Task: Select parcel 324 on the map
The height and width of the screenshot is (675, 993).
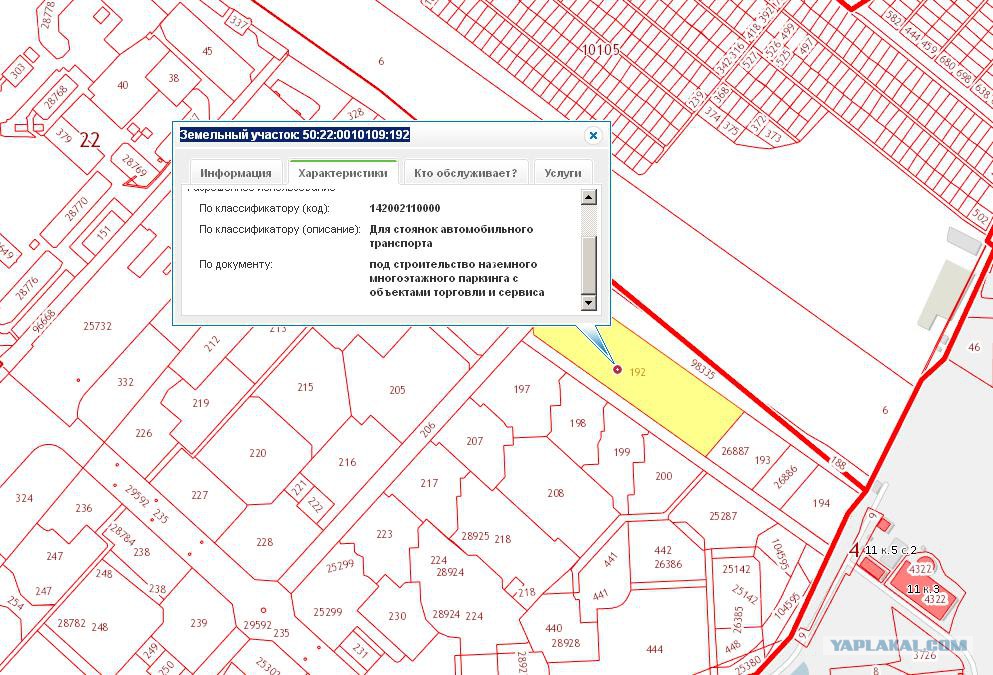Action: tap(24, 498)
